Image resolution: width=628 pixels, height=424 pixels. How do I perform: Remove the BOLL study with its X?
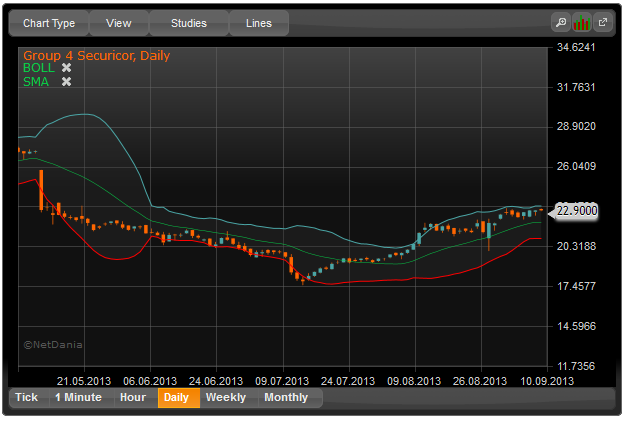[66, 68]
